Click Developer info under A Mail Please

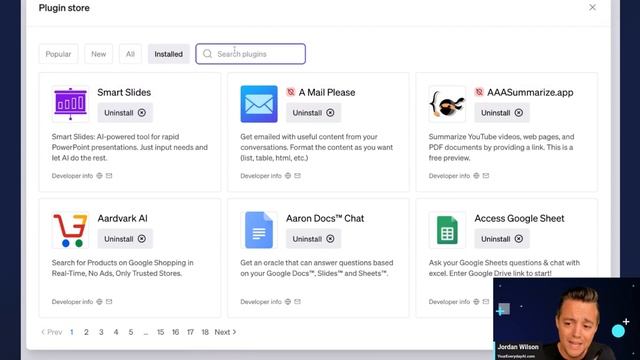click(x=261, y=176)
